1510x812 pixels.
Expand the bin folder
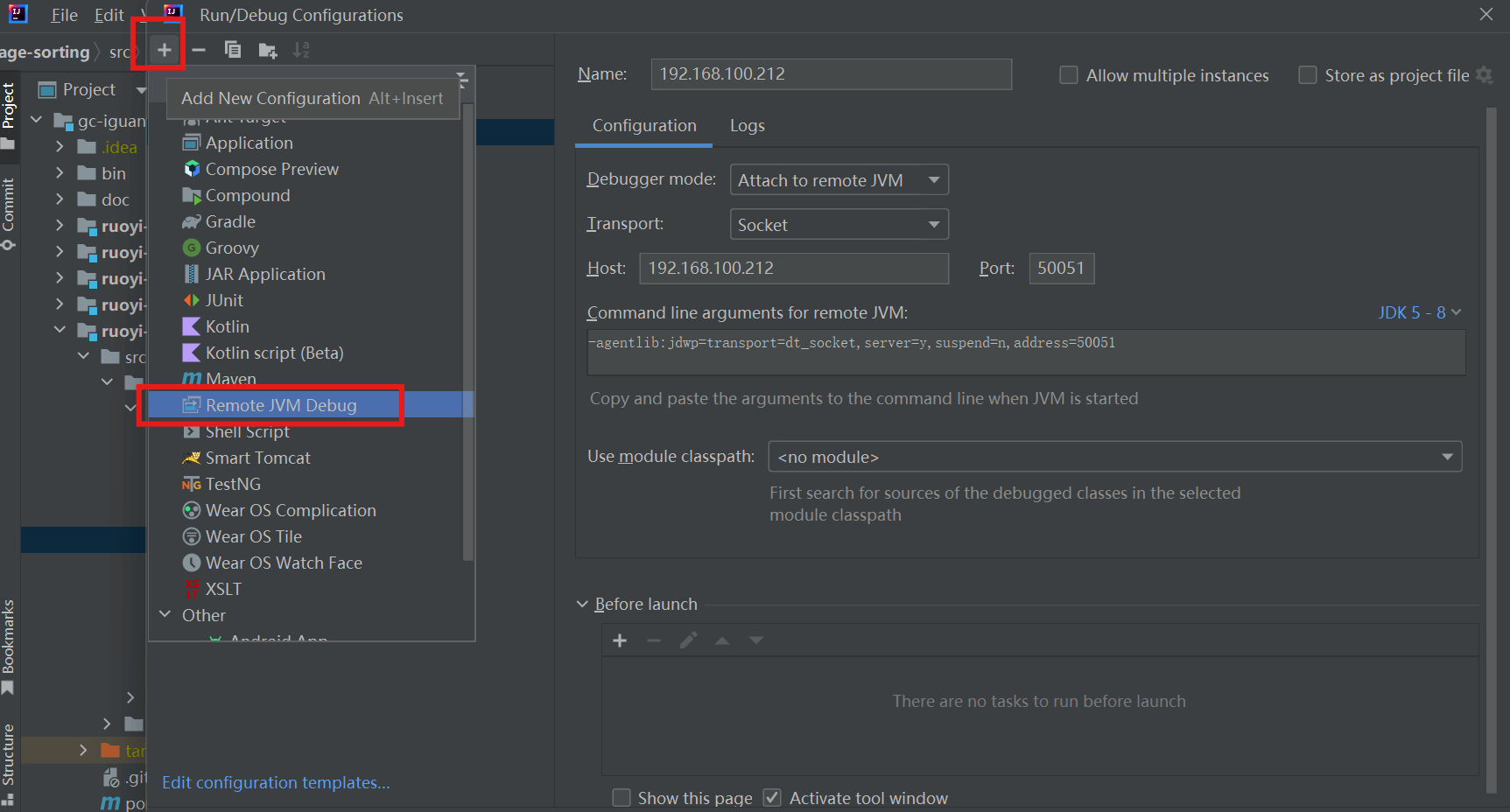(60, 173)
